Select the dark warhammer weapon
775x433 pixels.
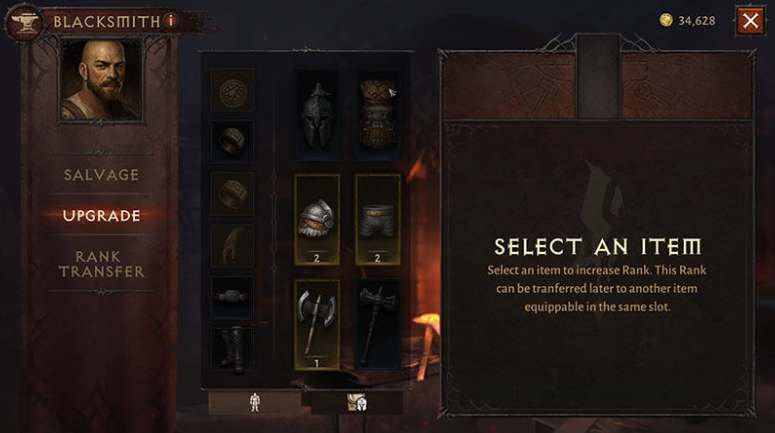point(378,325)
